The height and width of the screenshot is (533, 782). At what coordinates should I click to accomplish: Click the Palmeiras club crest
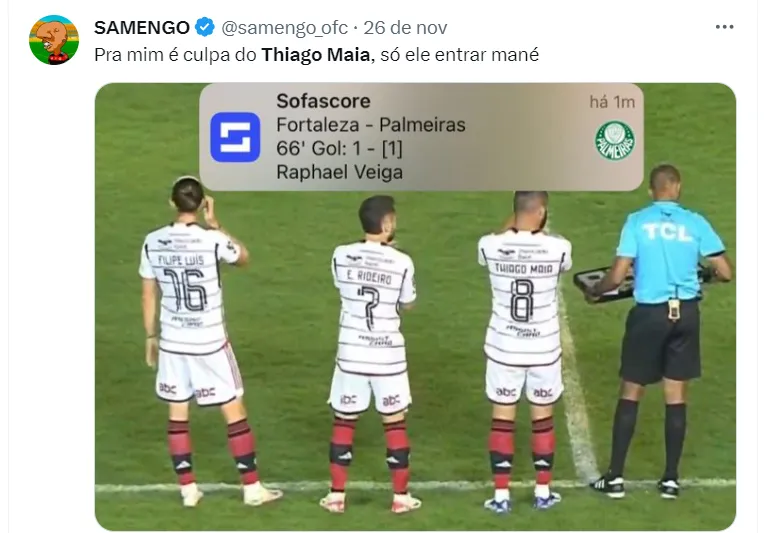(615, 141)
